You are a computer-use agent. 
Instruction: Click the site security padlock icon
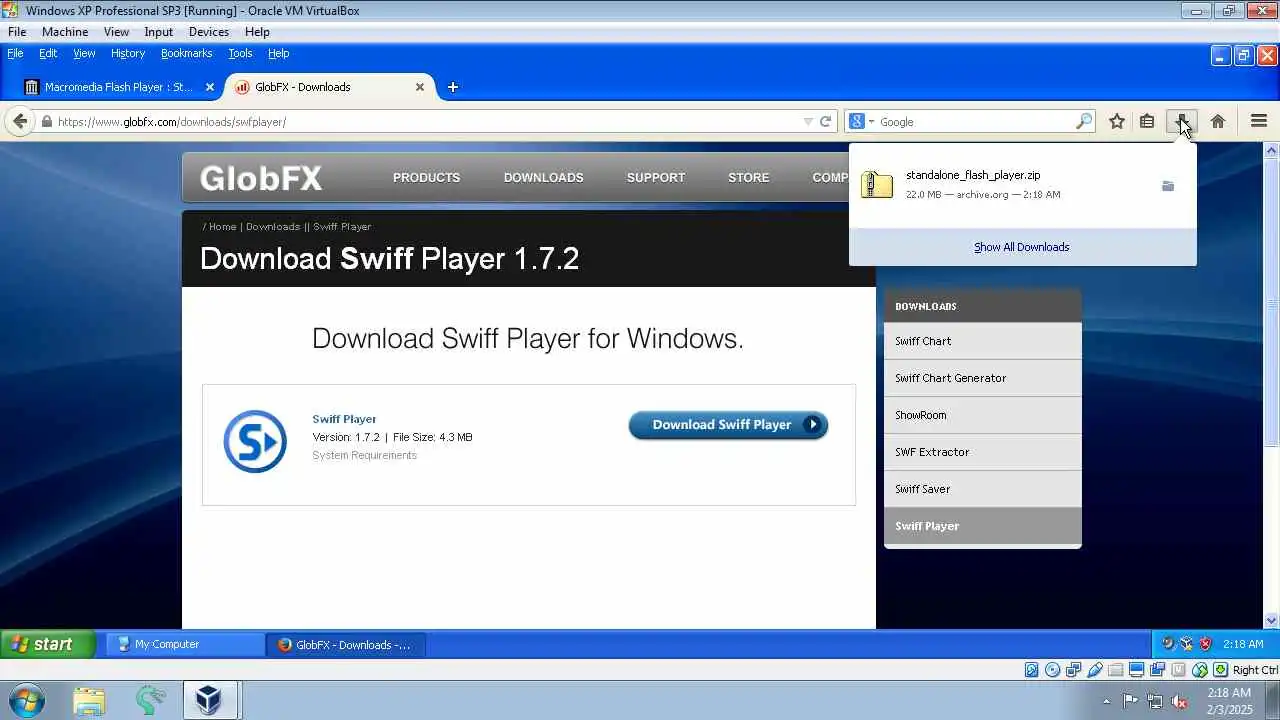[x=46, y=122]
